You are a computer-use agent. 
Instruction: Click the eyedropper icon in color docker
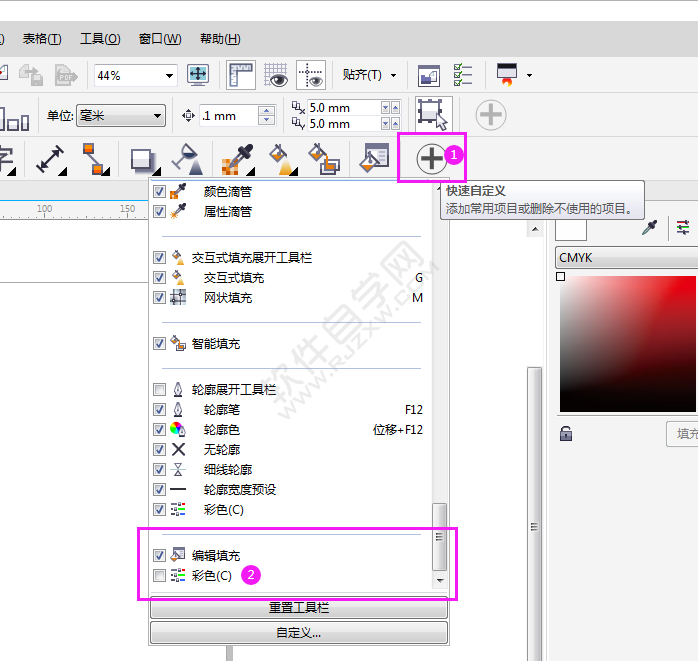pos(649,227)
